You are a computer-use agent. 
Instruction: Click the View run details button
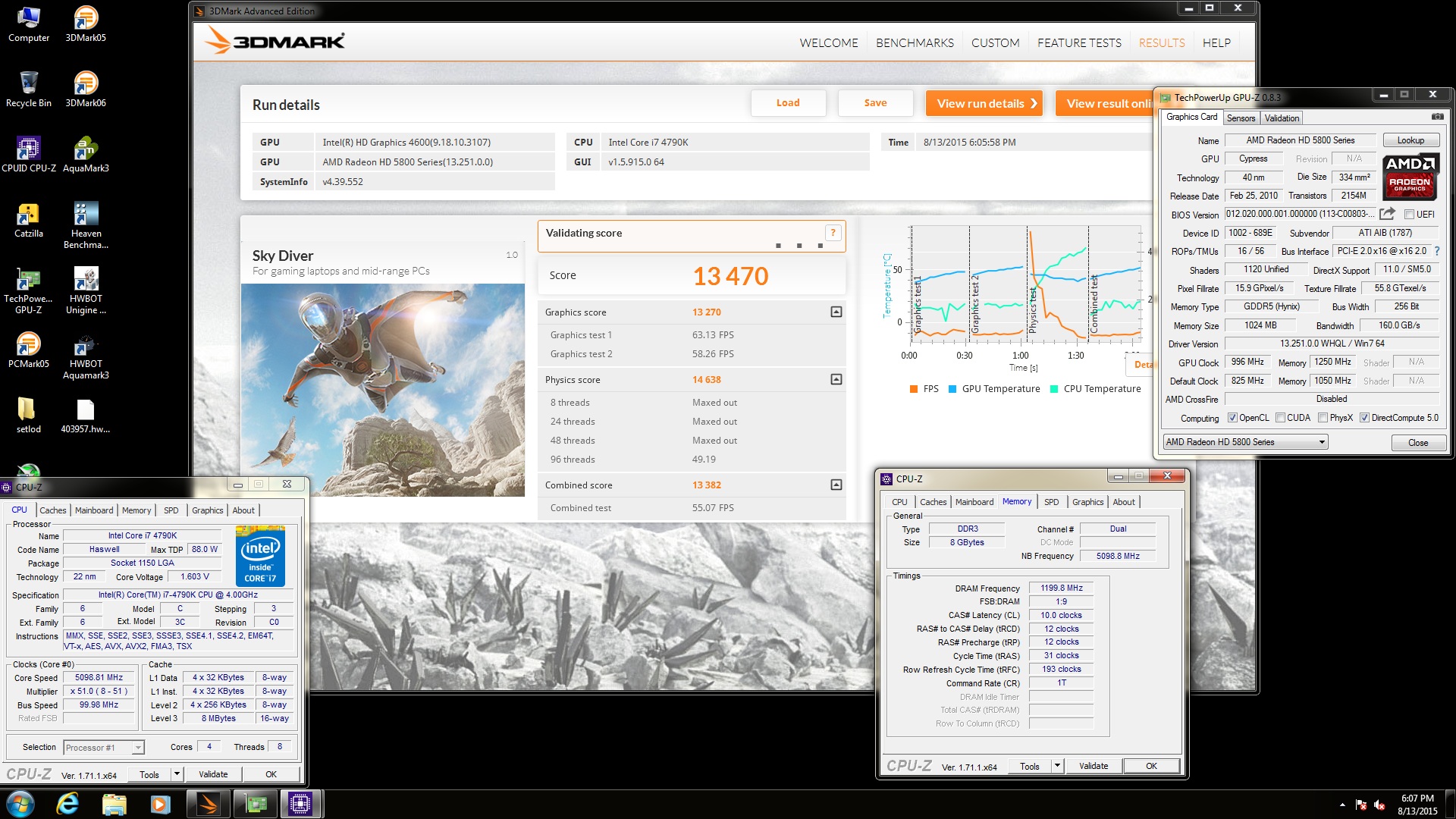point(984,103)
